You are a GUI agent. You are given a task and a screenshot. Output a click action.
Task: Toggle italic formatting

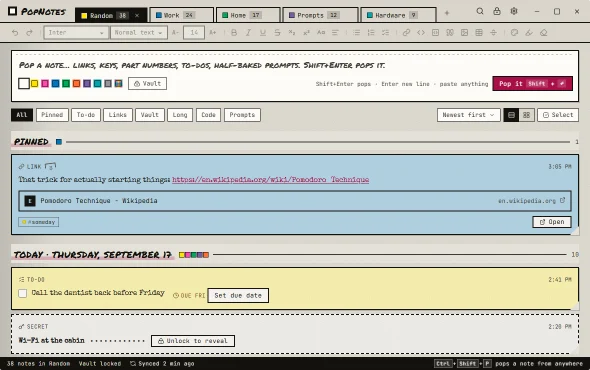(x=248, y=33)
